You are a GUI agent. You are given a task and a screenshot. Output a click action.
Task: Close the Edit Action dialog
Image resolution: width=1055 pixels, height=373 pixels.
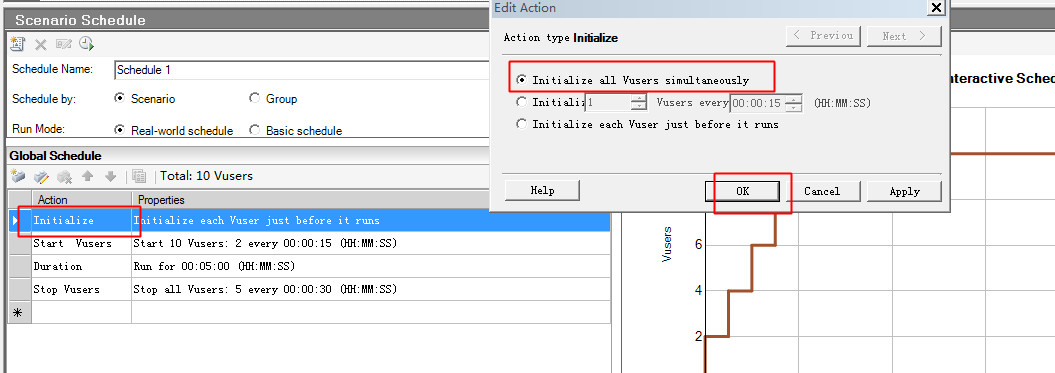coord(936,7)
